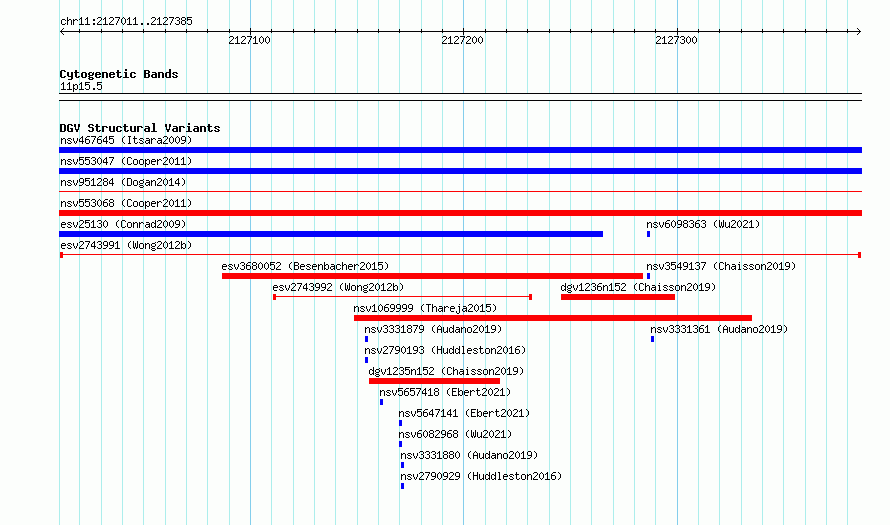Click the nsv3331361 (Audano2019) blue marker
The image size is (890, 525).
tap(652, 339)
